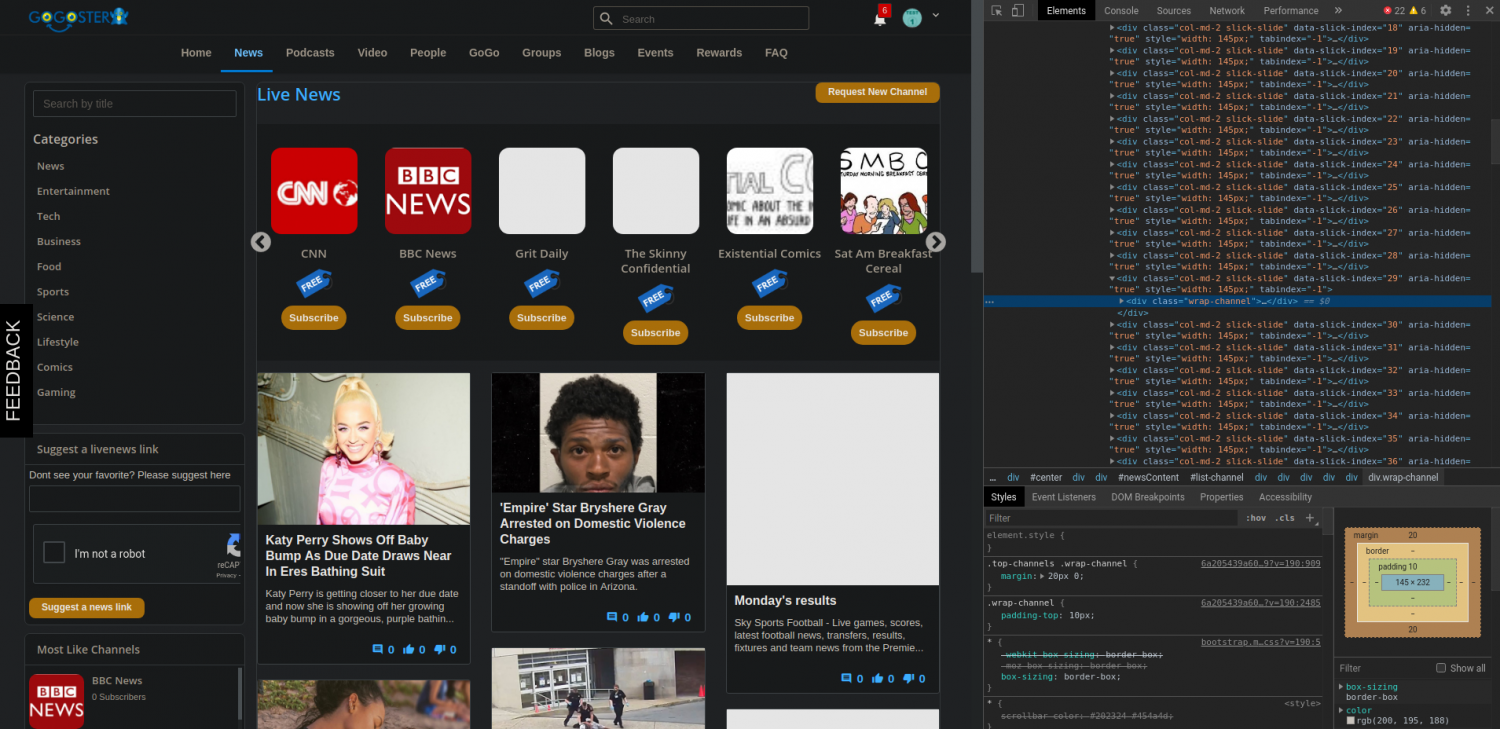Screen dimensions: 1500x729
Task: Click the yellow warning count indicator
Action: [x=1417, y=11]
